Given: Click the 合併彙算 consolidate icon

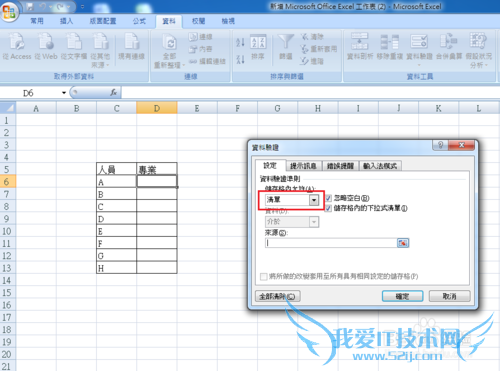Looking at the screenshot, I should [449, 41].
